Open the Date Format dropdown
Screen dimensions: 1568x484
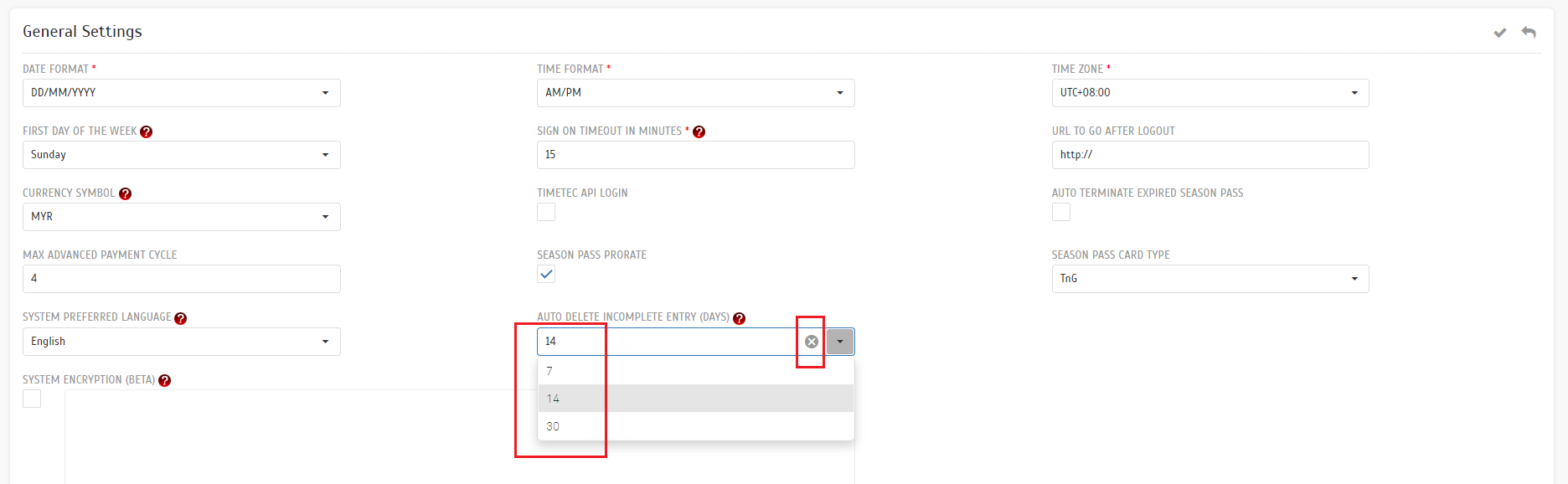pyautogui.click(x=182, y=93)
